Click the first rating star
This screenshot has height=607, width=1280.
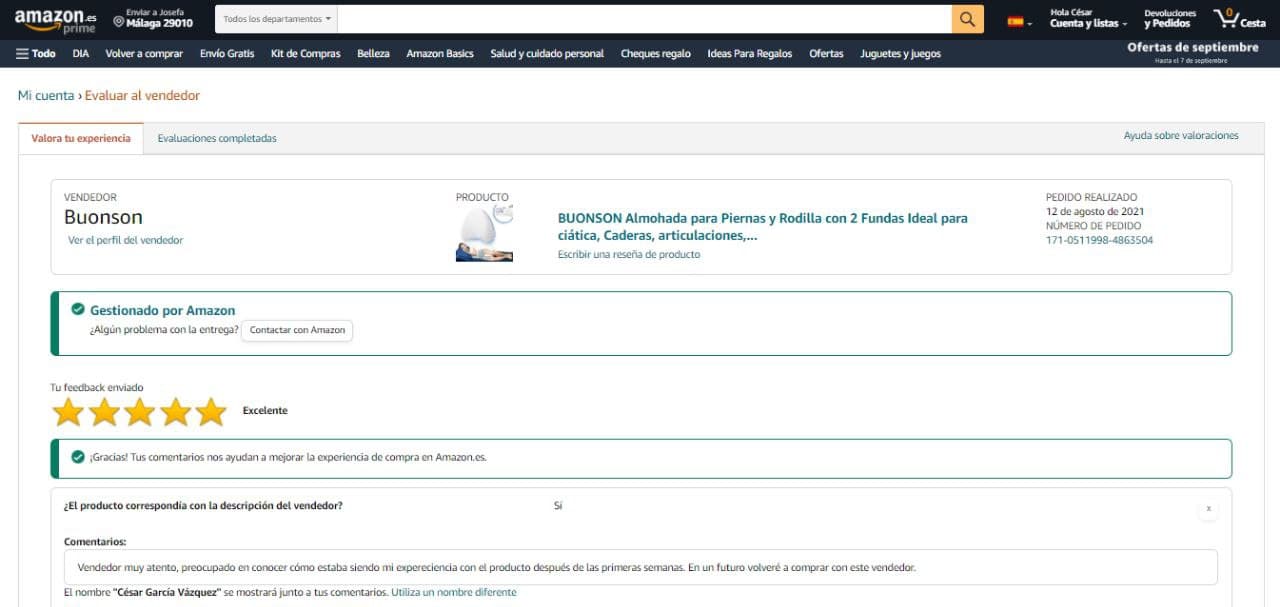pyautogui.click(x=68, y=412)
